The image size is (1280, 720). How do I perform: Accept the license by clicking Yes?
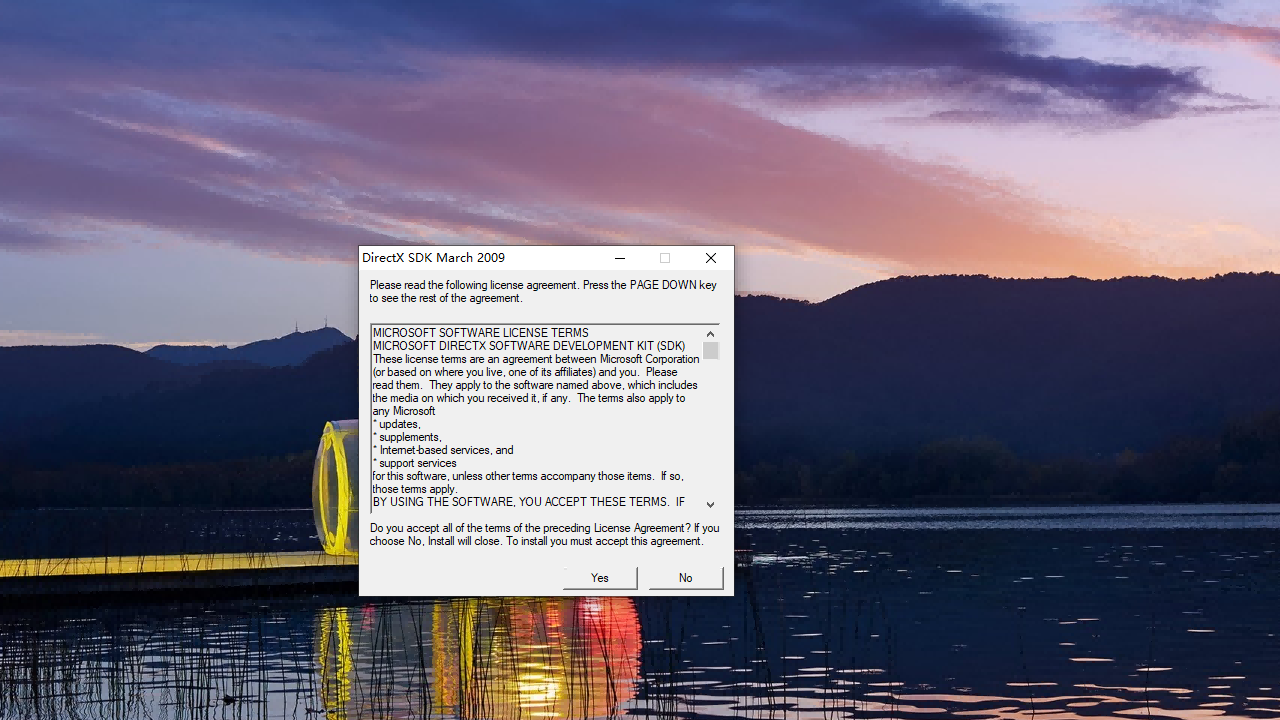(x=600, y=578)
